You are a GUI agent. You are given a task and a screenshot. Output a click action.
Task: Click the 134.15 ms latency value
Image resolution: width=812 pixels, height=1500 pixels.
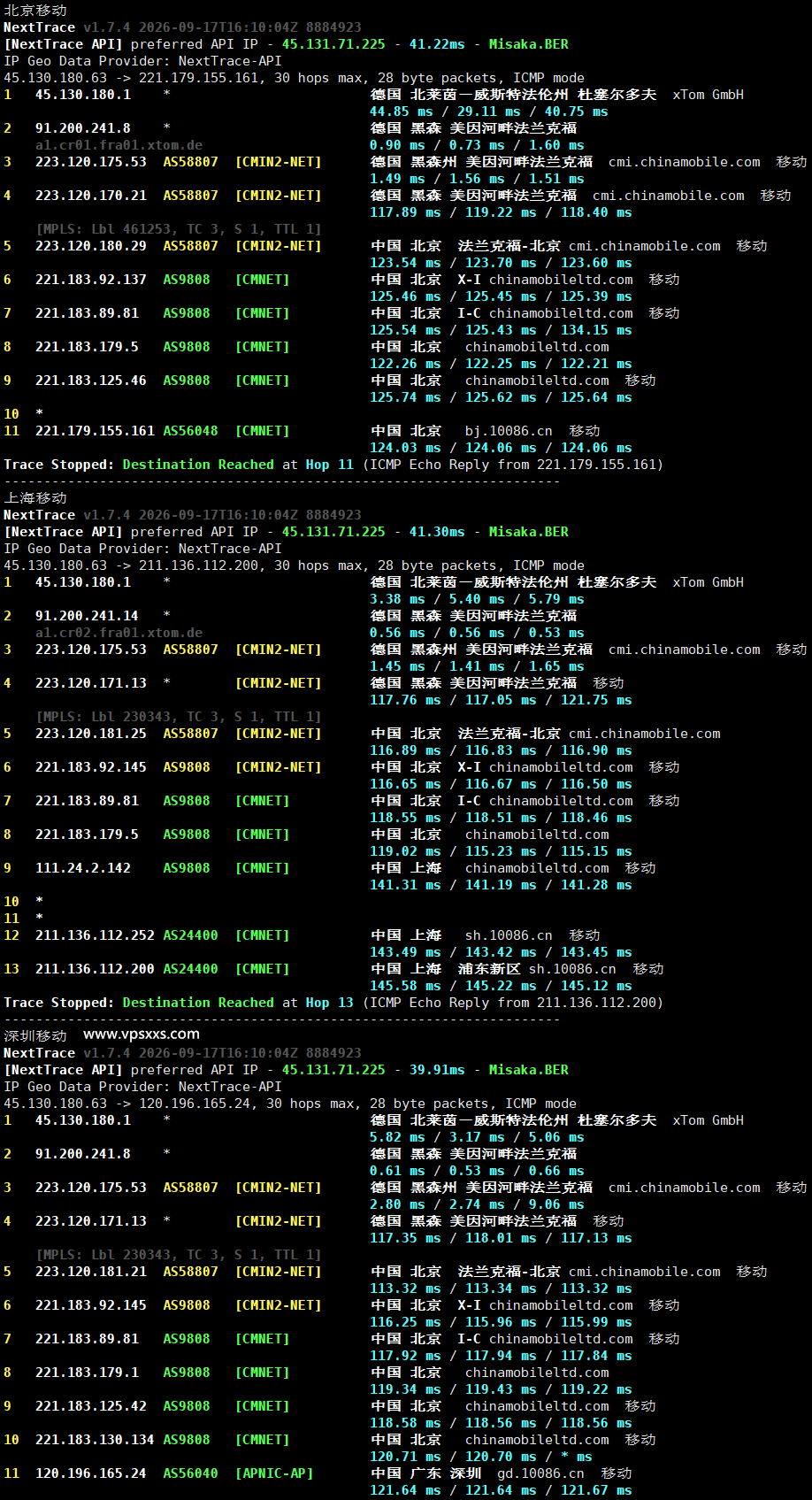click(596, 330)
